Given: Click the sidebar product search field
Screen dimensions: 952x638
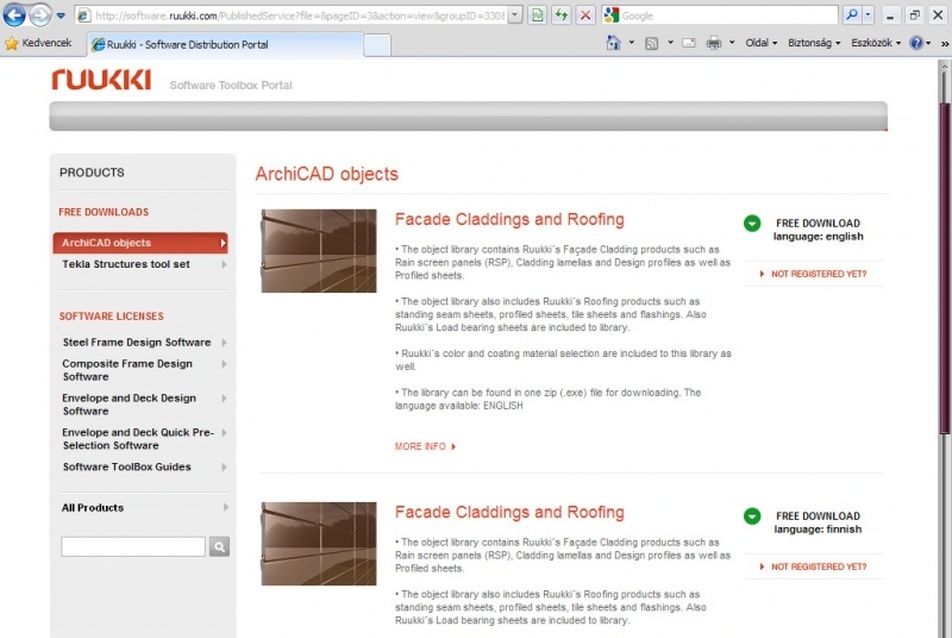Looking at the screenshot, I should click(x=133, y=546).
